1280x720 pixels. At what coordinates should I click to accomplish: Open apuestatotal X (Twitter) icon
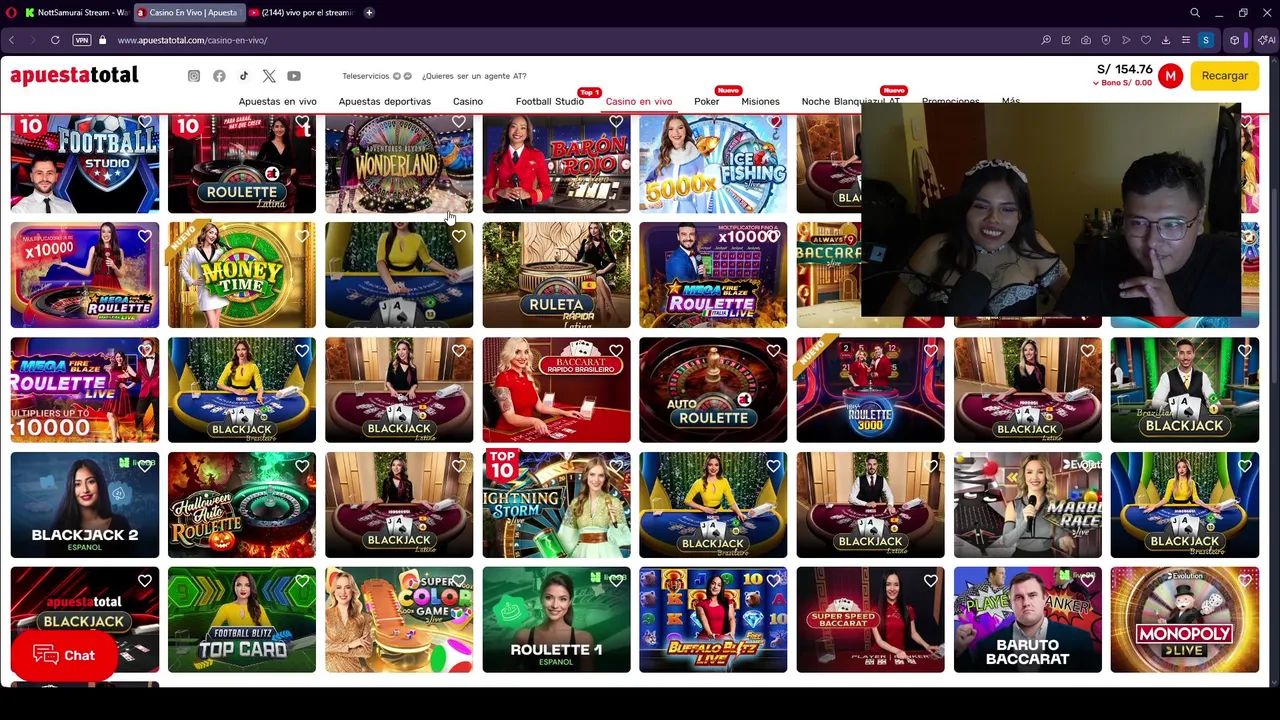[269, 76]
